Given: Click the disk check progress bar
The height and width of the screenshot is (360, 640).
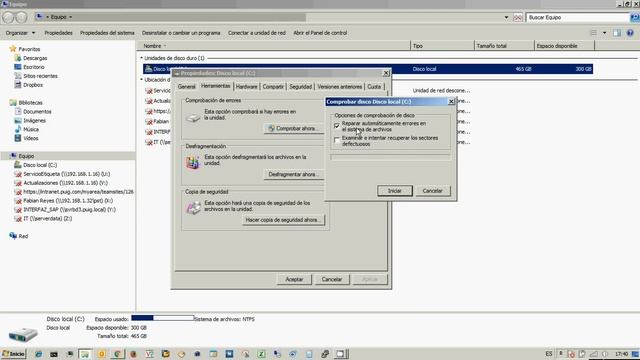Looking at the screenshot, I should tap(391, 157).
